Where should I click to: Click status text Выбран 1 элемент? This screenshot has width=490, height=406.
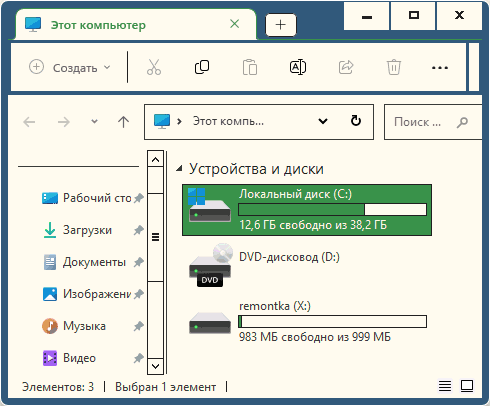tap(166, 387)
